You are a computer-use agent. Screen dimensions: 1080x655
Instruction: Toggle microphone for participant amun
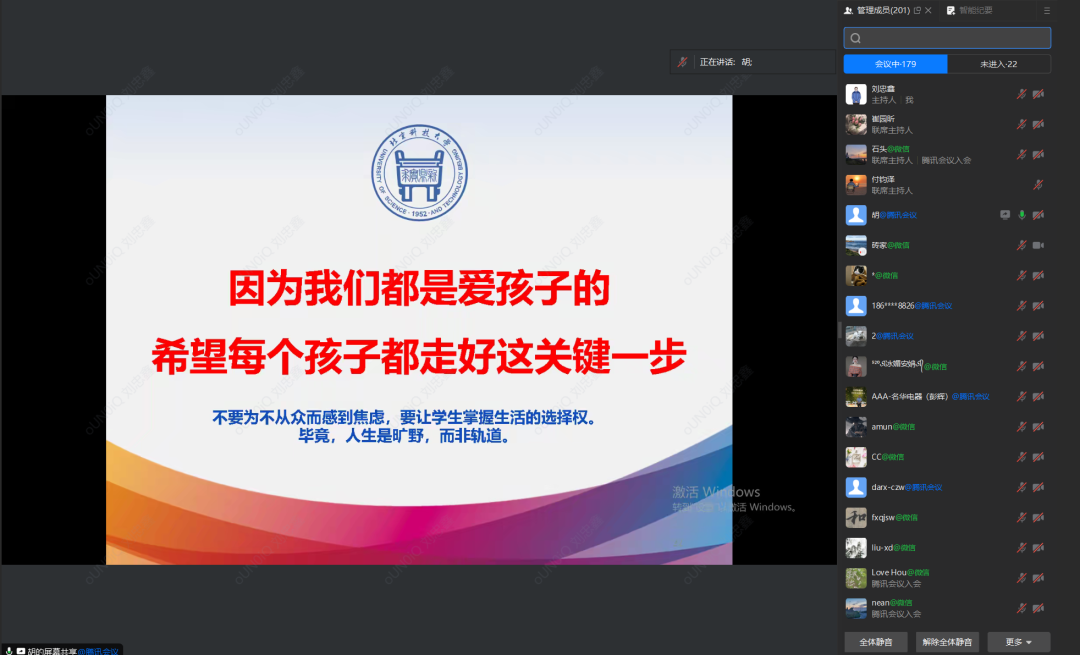(x=1022, y=427)
